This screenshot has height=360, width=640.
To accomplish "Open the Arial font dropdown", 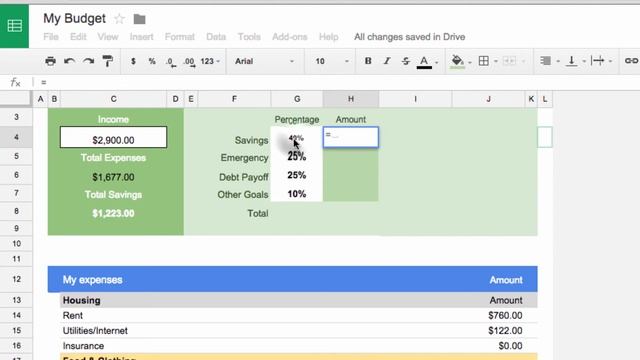I will [264, 61].
